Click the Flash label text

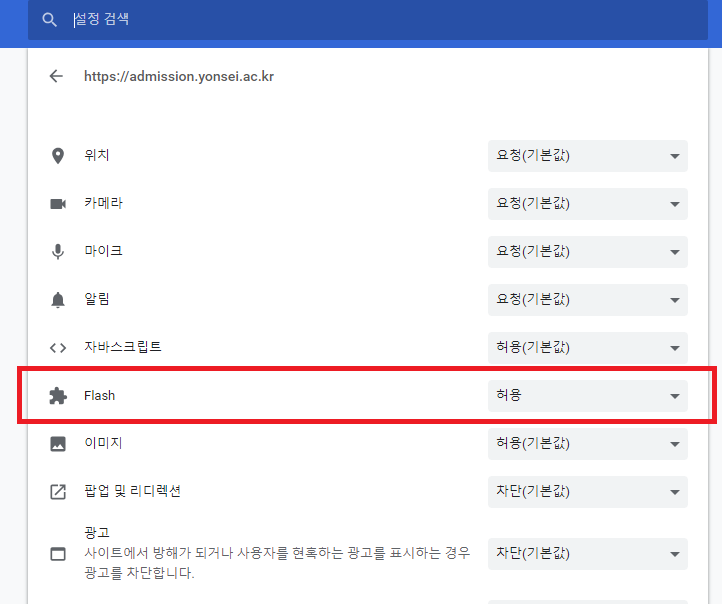[99, 395]
